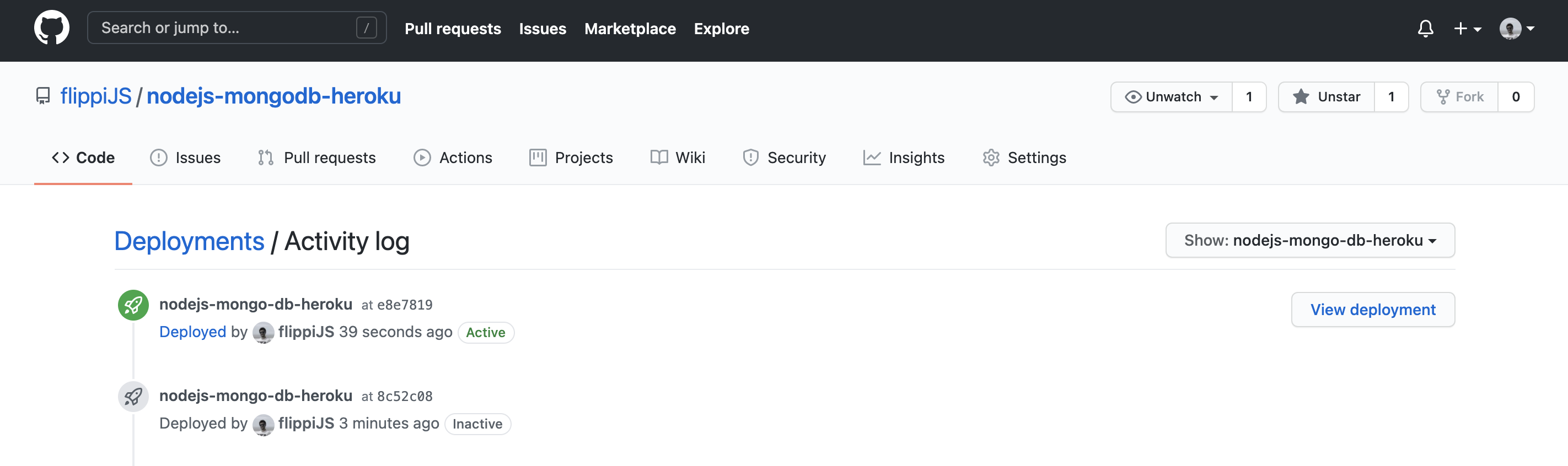Click the slash shortcut icon in search
Screen dimensions: 1568x466
(x=366, y=28)
